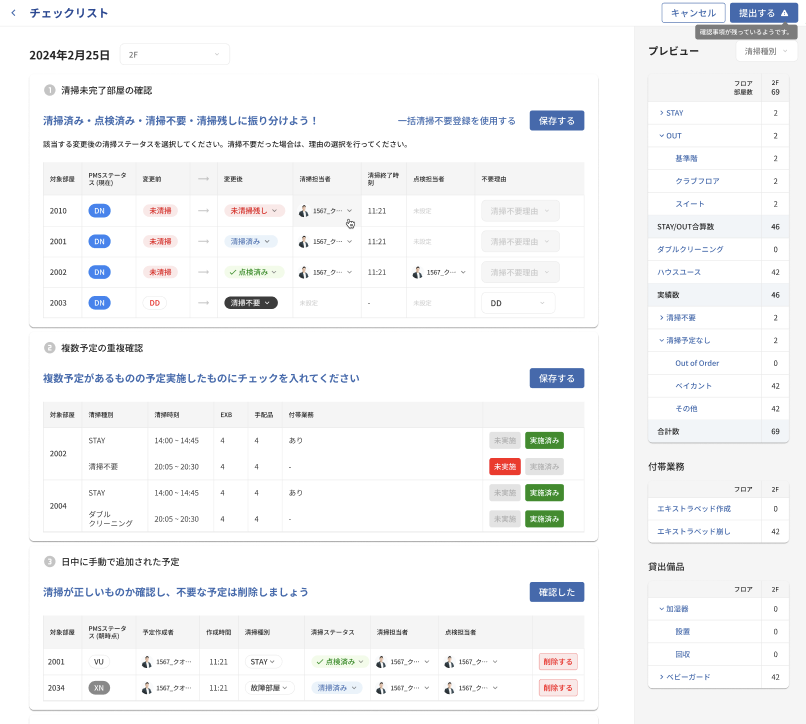Click the back arrow beside チェックリスト
806x724 pixels.
[13, 13]
